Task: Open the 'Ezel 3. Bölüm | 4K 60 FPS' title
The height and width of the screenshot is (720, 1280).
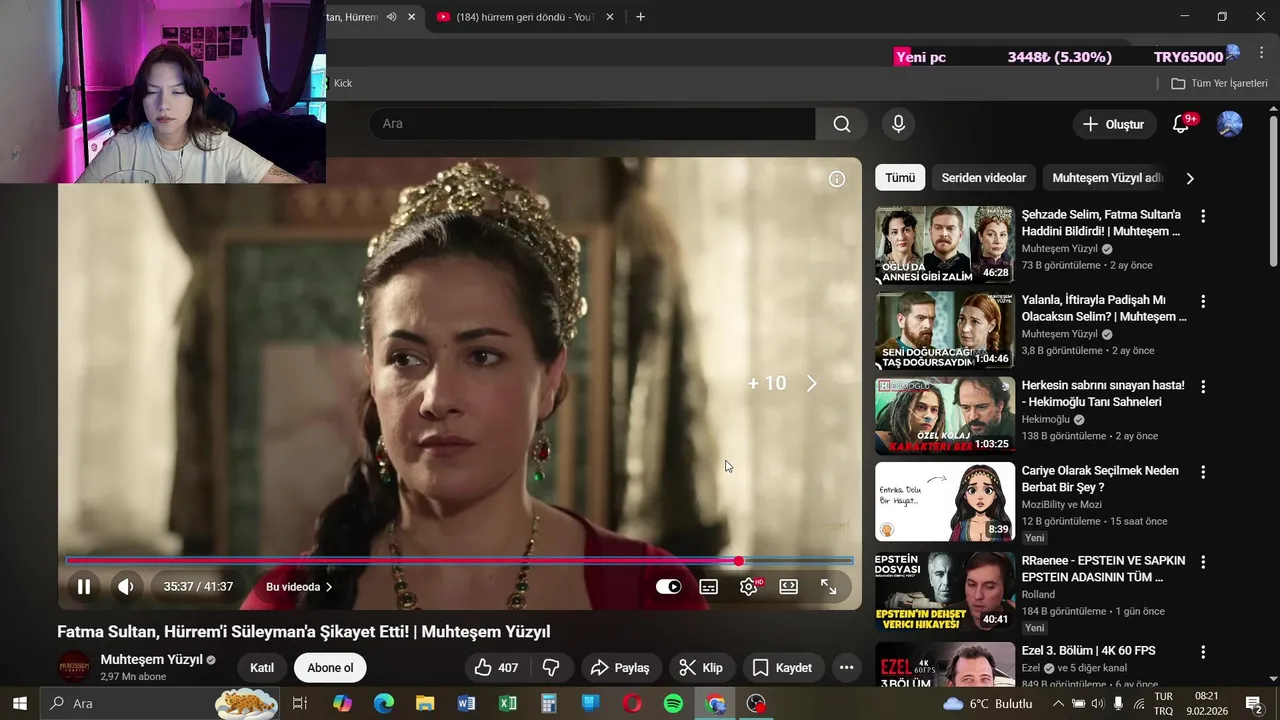Action: click(x=1088, y=651)
